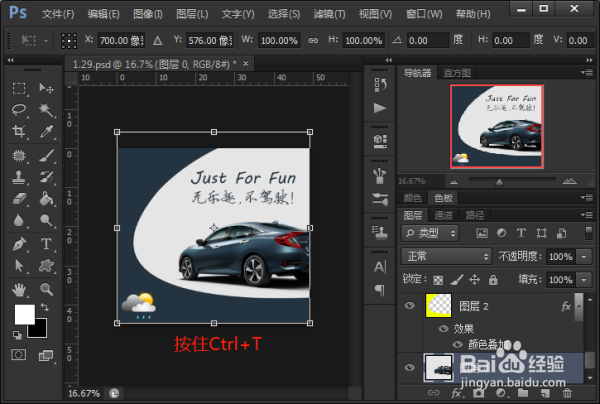
Task: Toggle maintain aspect ratio link
Action: click(x=313, y=40)
